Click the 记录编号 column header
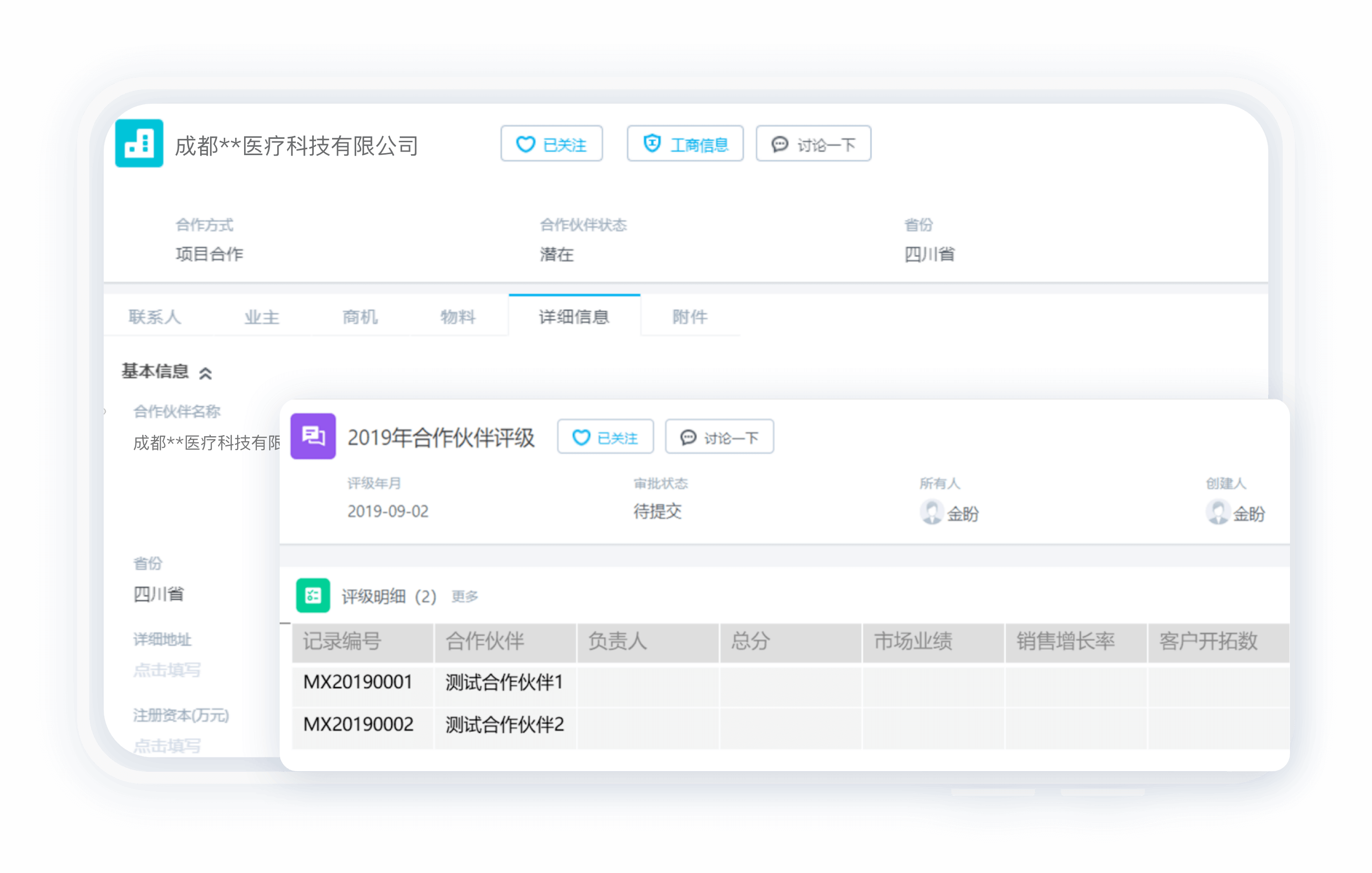The width and height of the screenshot is (1372, 873). tap(362, 642)
